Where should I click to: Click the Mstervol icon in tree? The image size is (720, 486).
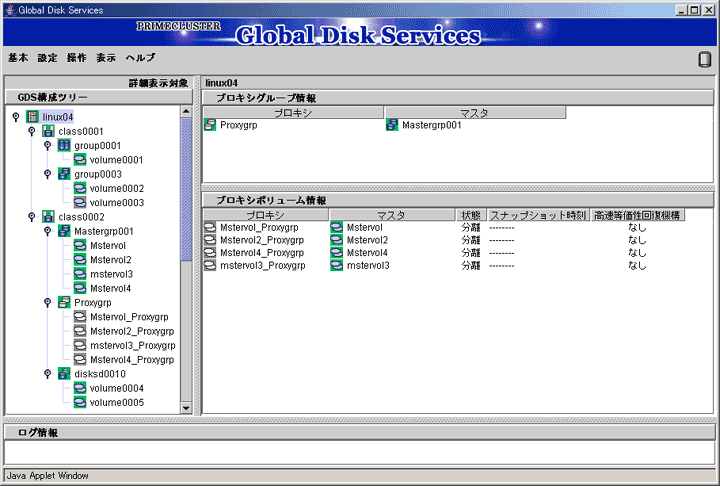point(80,245)
